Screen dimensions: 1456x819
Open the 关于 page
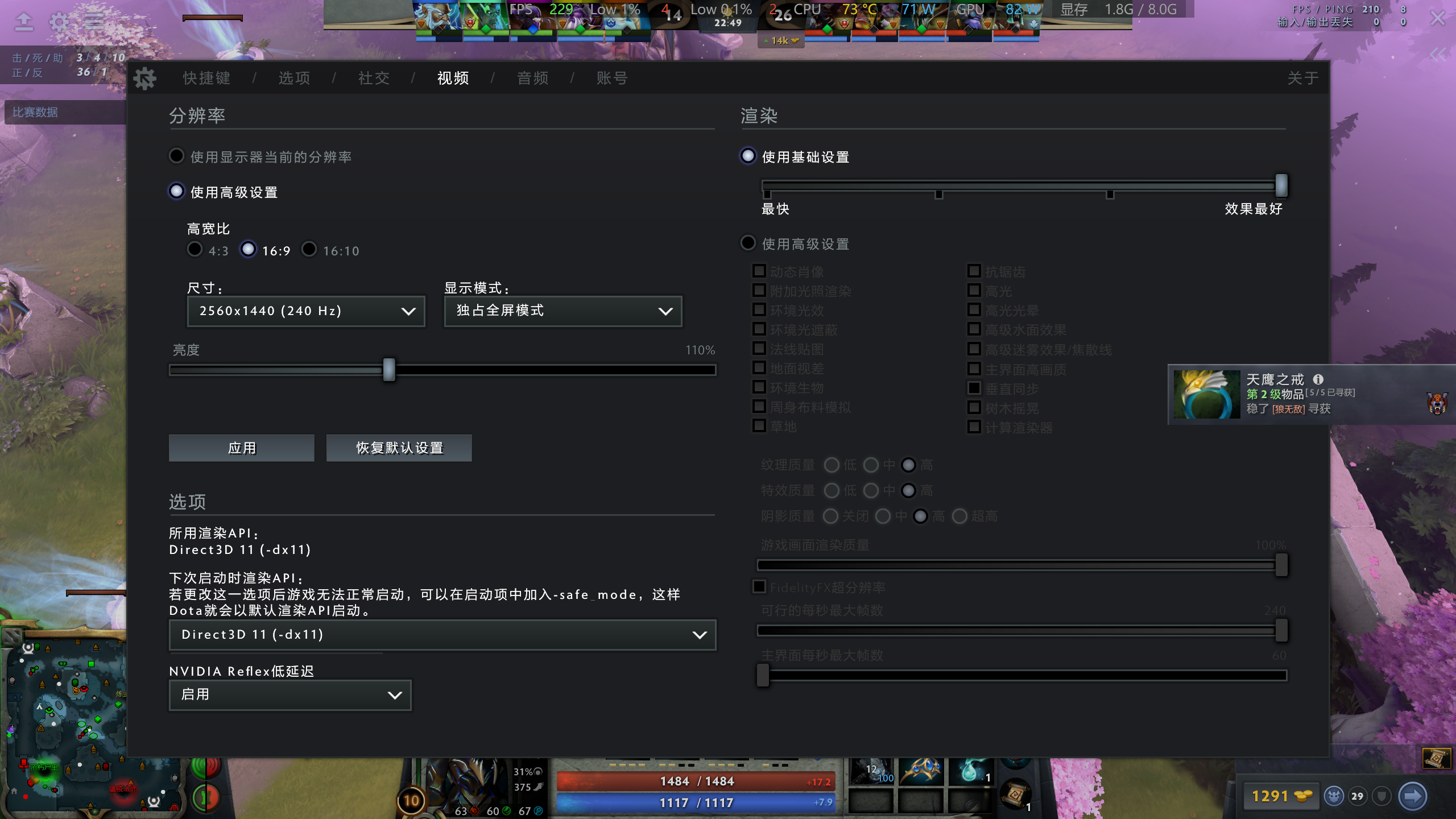(1302, 78)
